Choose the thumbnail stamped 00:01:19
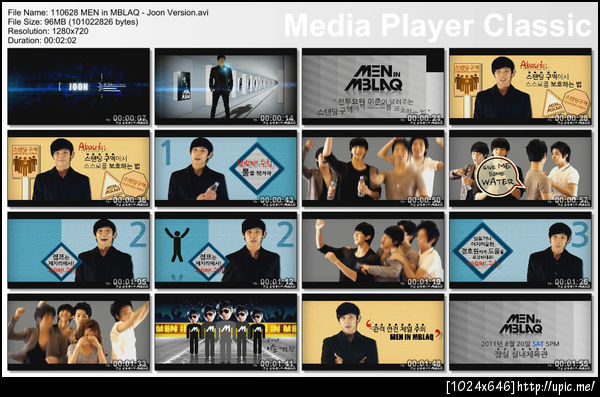 (x=373, y=250)
